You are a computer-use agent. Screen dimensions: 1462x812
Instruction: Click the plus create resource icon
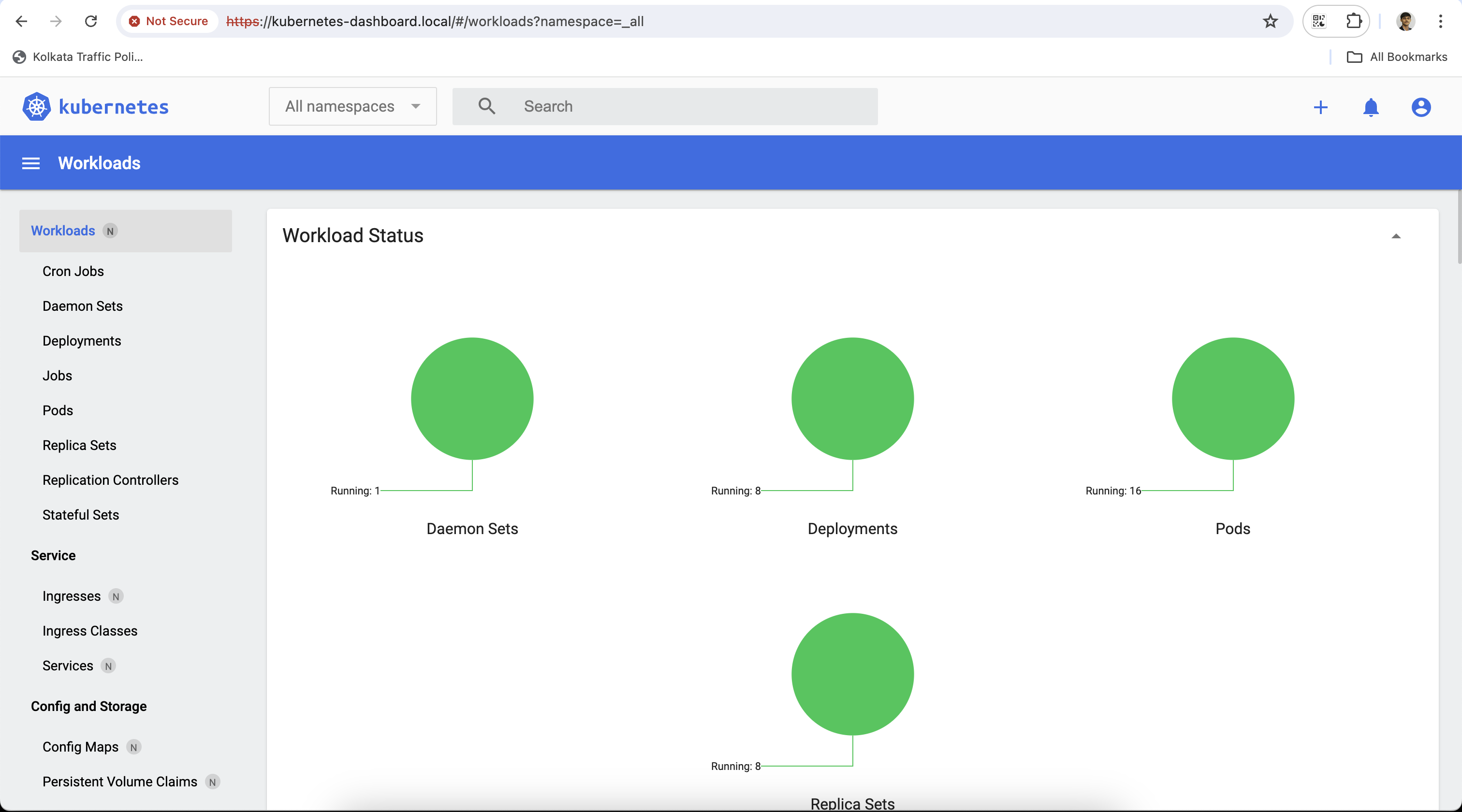(1320, 107)
